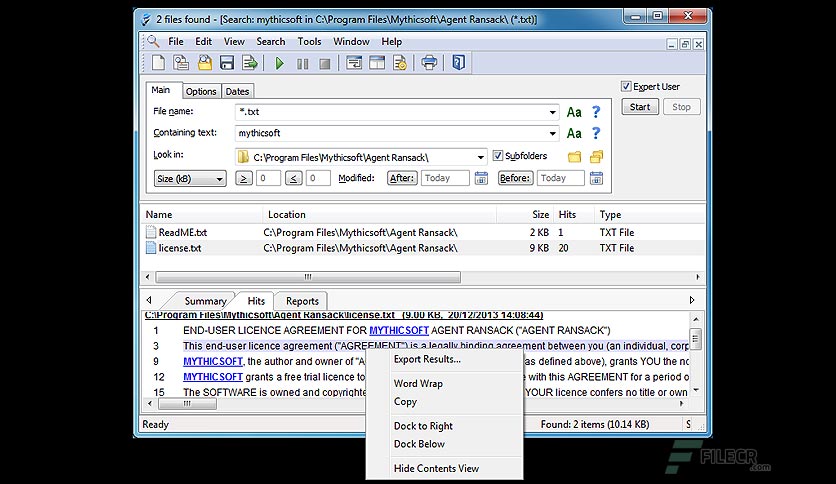Toggle the less-than-or-equal size button
The image size is (836, 484).
click(293, 179)
